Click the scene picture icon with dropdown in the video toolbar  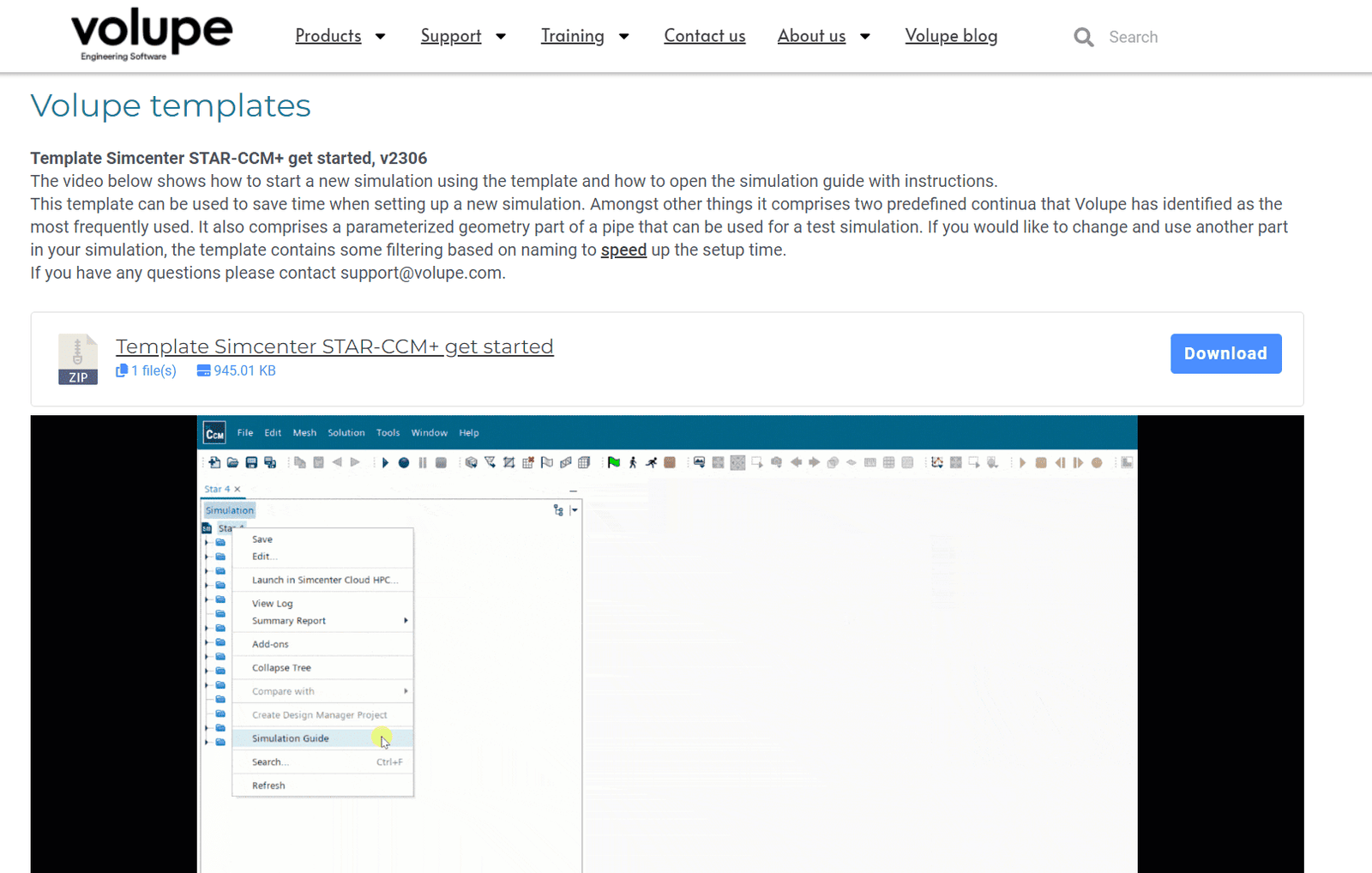pyautogui.click(x=700, y=462)
